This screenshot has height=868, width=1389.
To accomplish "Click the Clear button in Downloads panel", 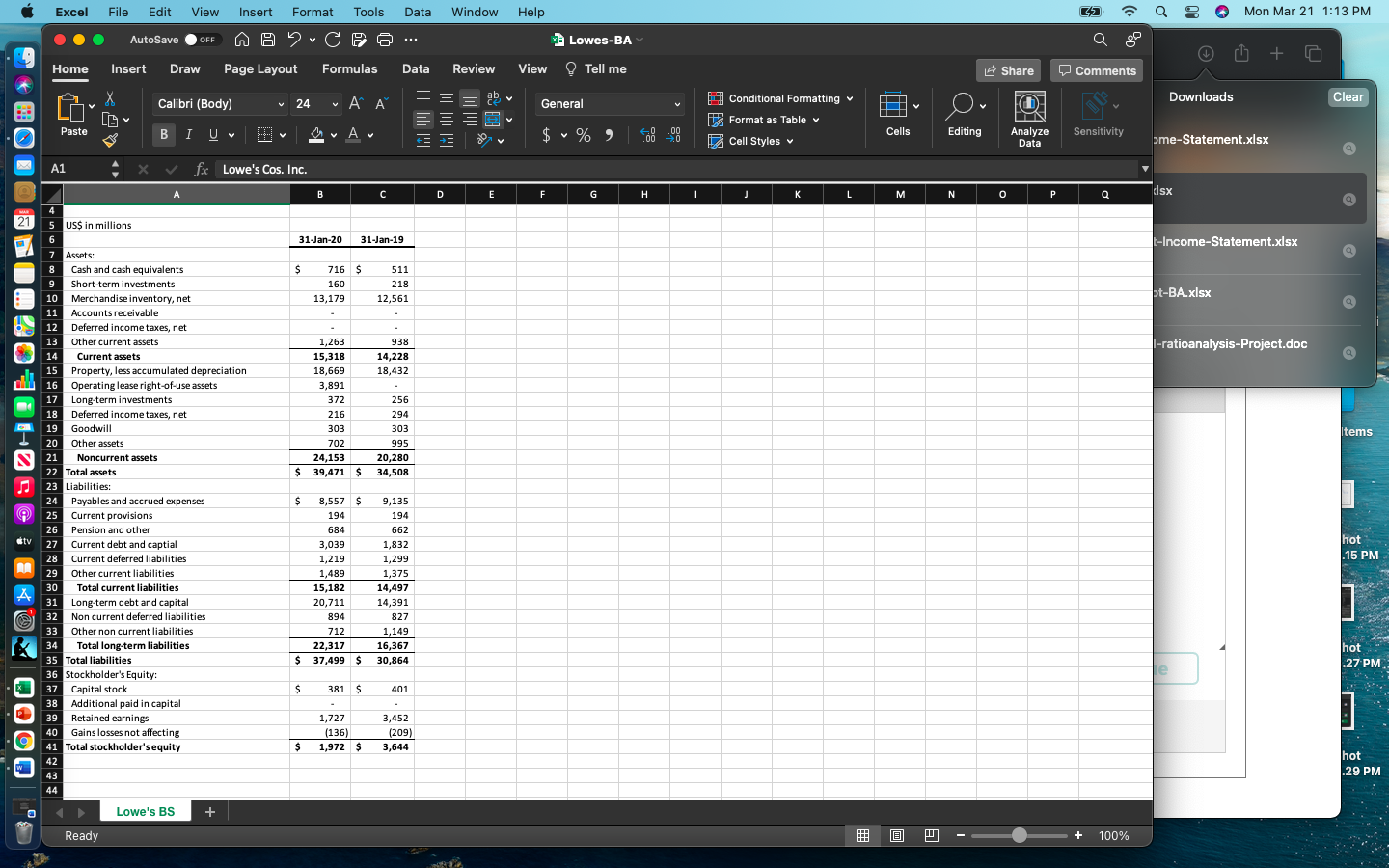I will tap(1348, 96).
